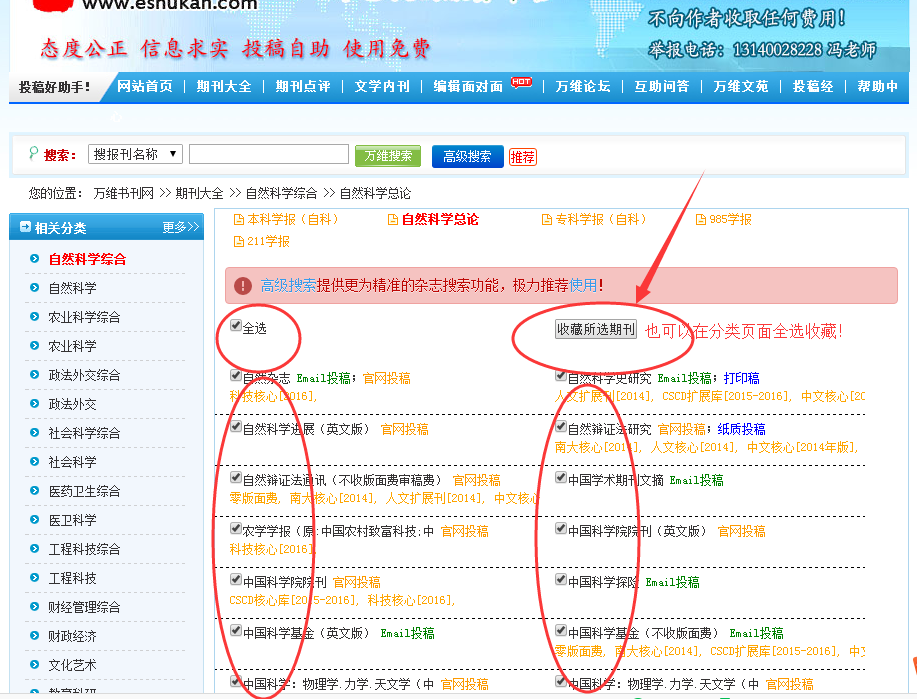Click the green 万维搜索 button
The image size is (917, 699).
pos(388,156)
